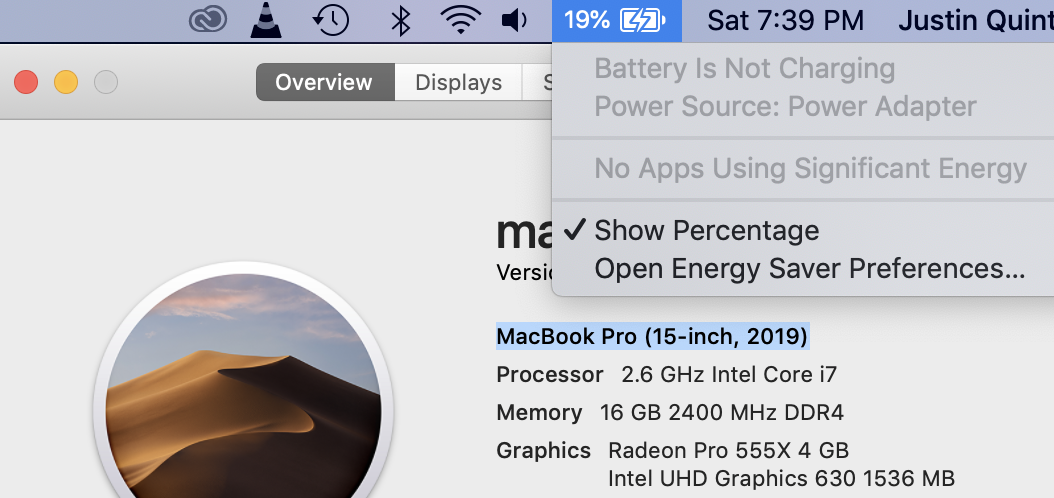The height and width of the screenshot is (498, 1054).
Task: Close the About This Mac window
Action: pyautogui.click(x=26, y=82)
